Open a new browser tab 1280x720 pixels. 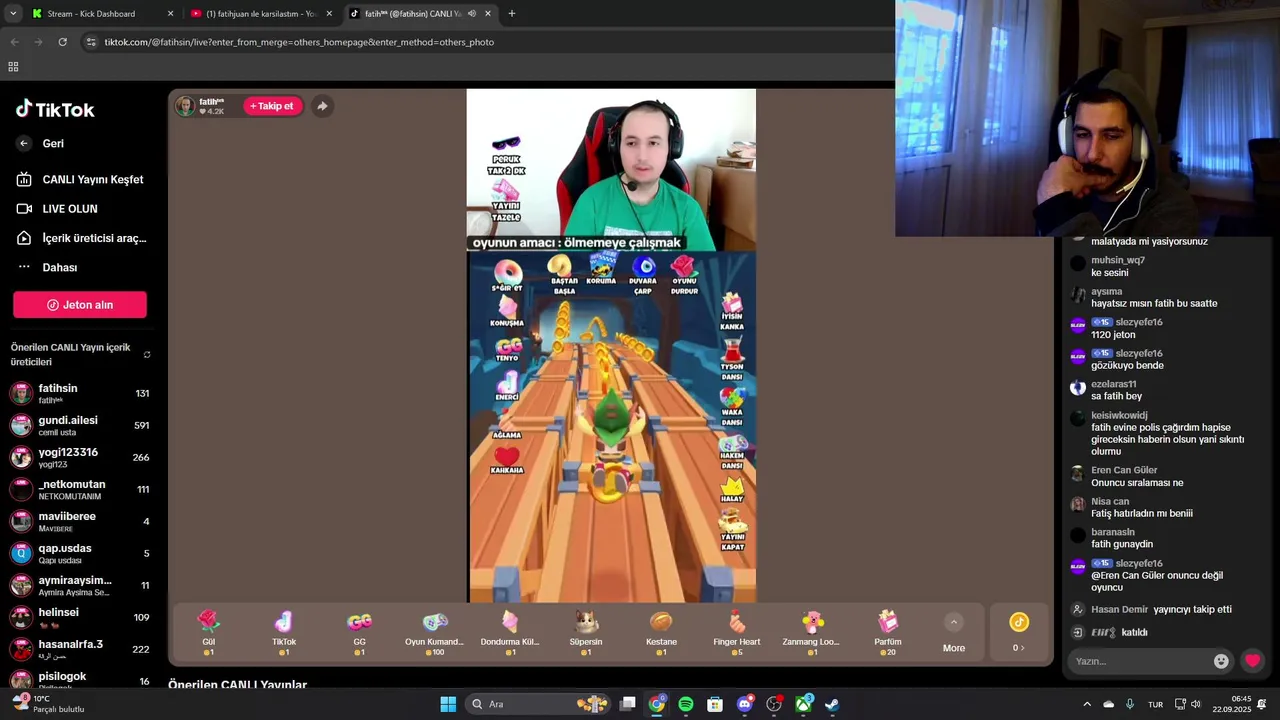pyautogui.click(x=512, y=14)
